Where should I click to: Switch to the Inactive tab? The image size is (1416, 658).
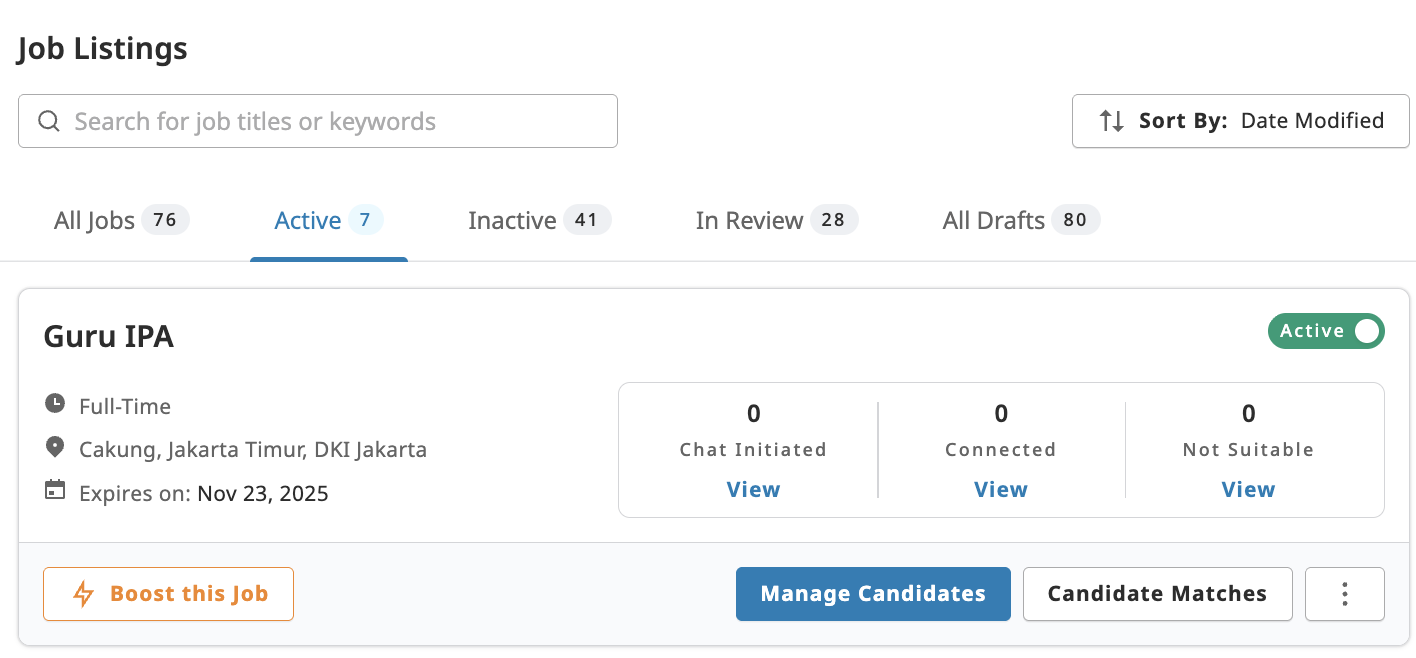tap(512, 219)
